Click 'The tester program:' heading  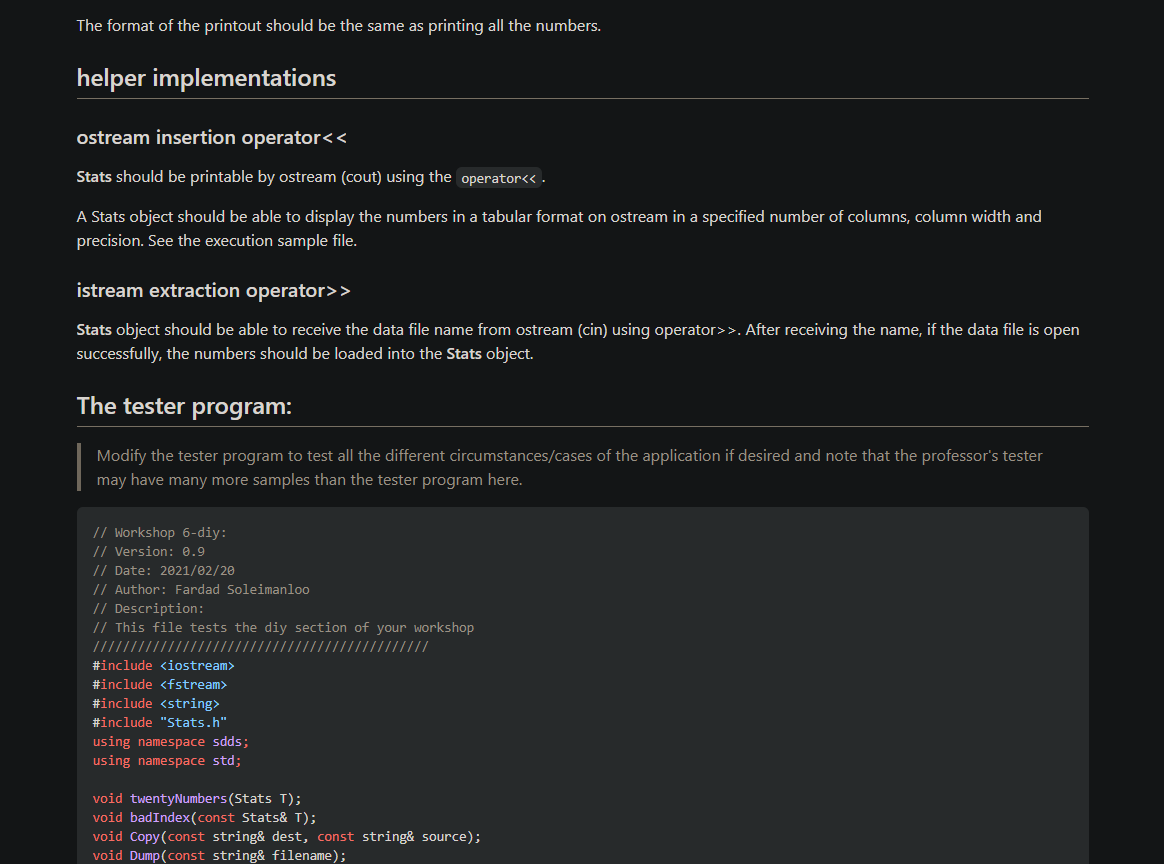[183, 406]
